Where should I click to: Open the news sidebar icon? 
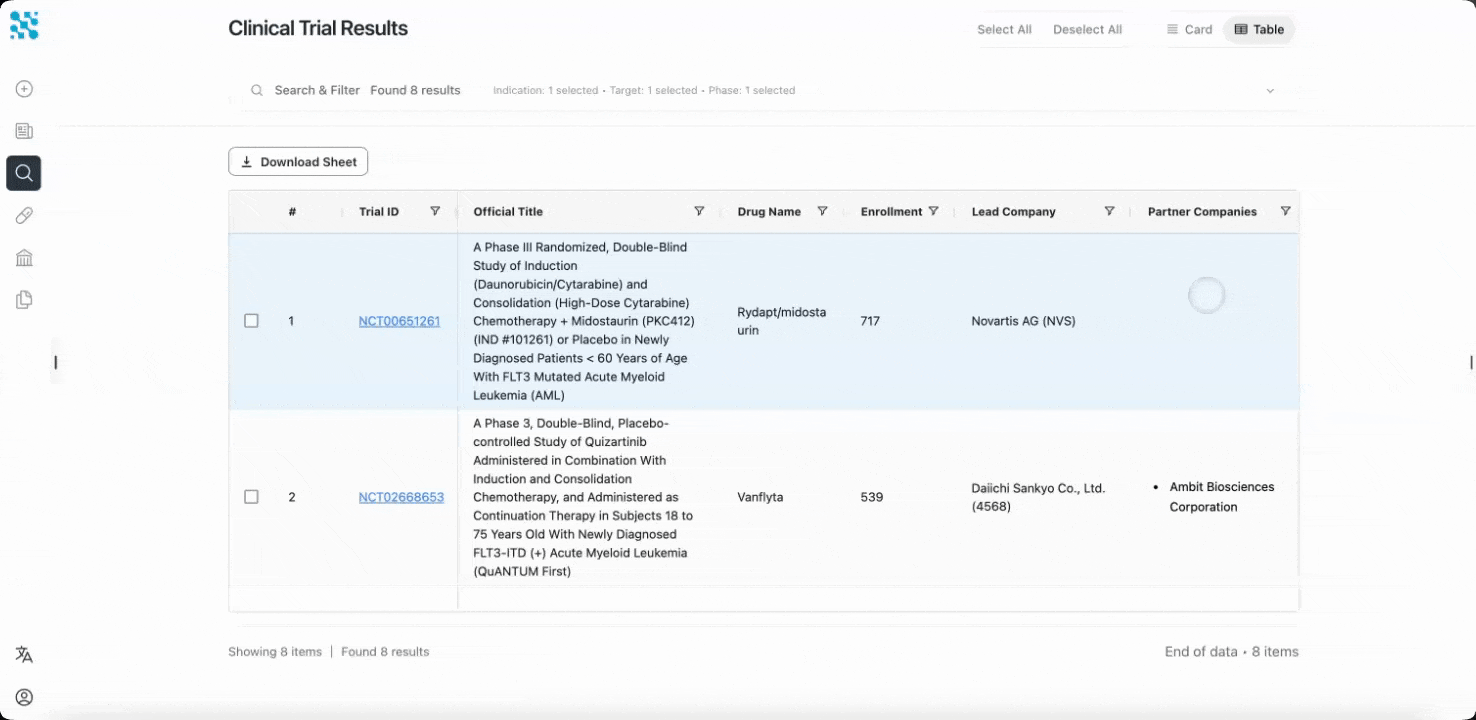pyautogui.click(x=24, y=131)
